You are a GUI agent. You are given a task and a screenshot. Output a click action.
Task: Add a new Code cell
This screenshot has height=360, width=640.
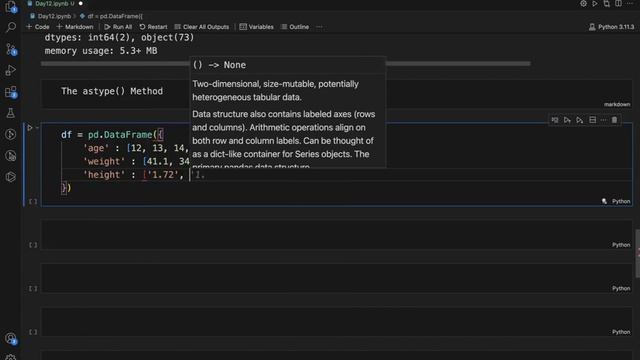coord(38,27)
